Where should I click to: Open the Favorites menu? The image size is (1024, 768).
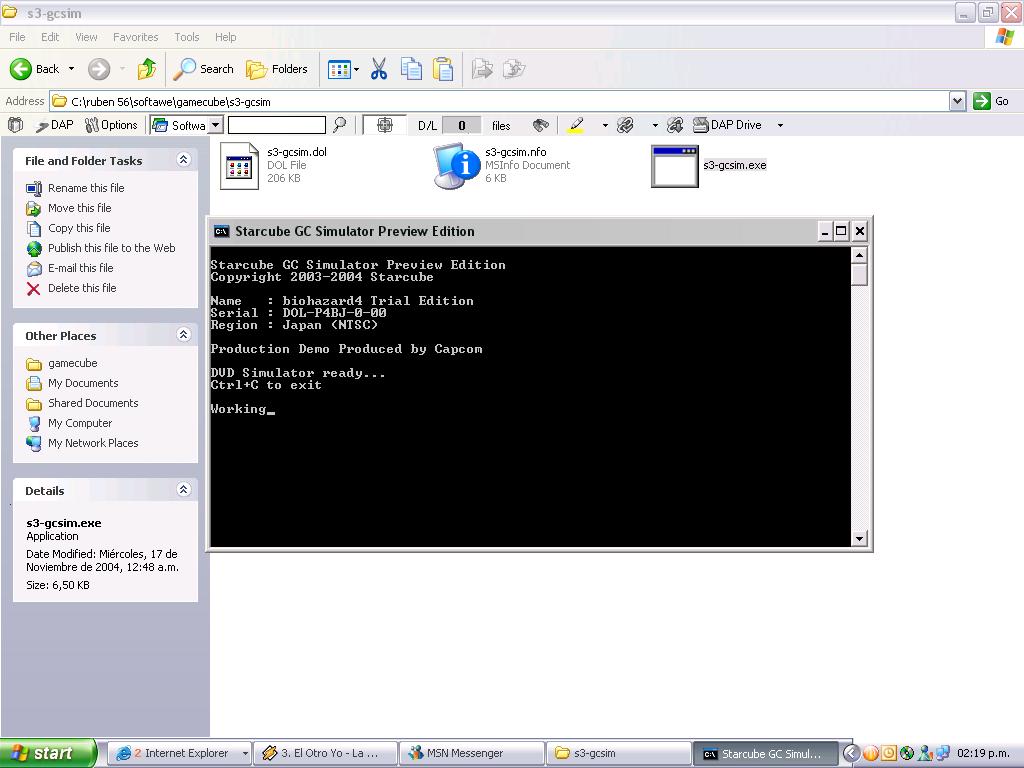[x=135, y=37]
